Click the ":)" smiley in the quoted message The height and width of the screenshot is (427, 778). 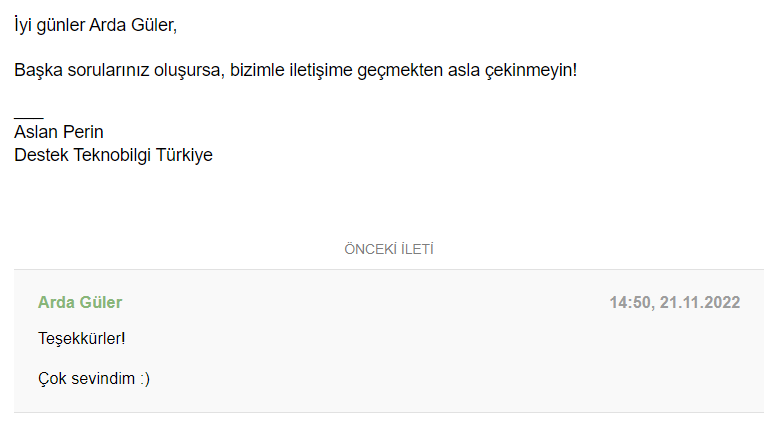[x=144, y=379]
